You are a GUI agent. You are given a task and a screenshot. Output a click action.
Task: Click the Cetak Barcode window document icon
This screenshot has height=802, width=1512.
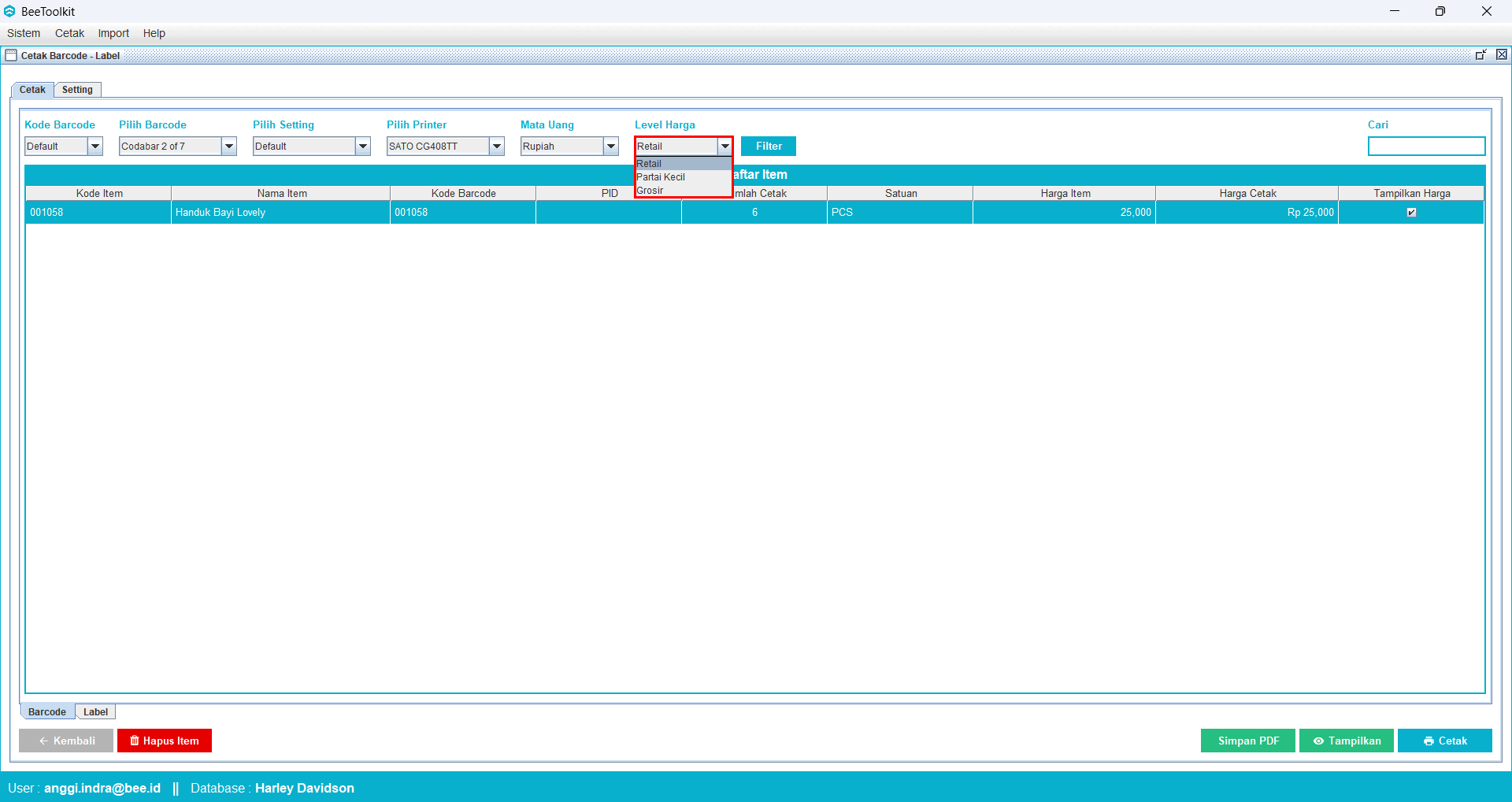11,55
